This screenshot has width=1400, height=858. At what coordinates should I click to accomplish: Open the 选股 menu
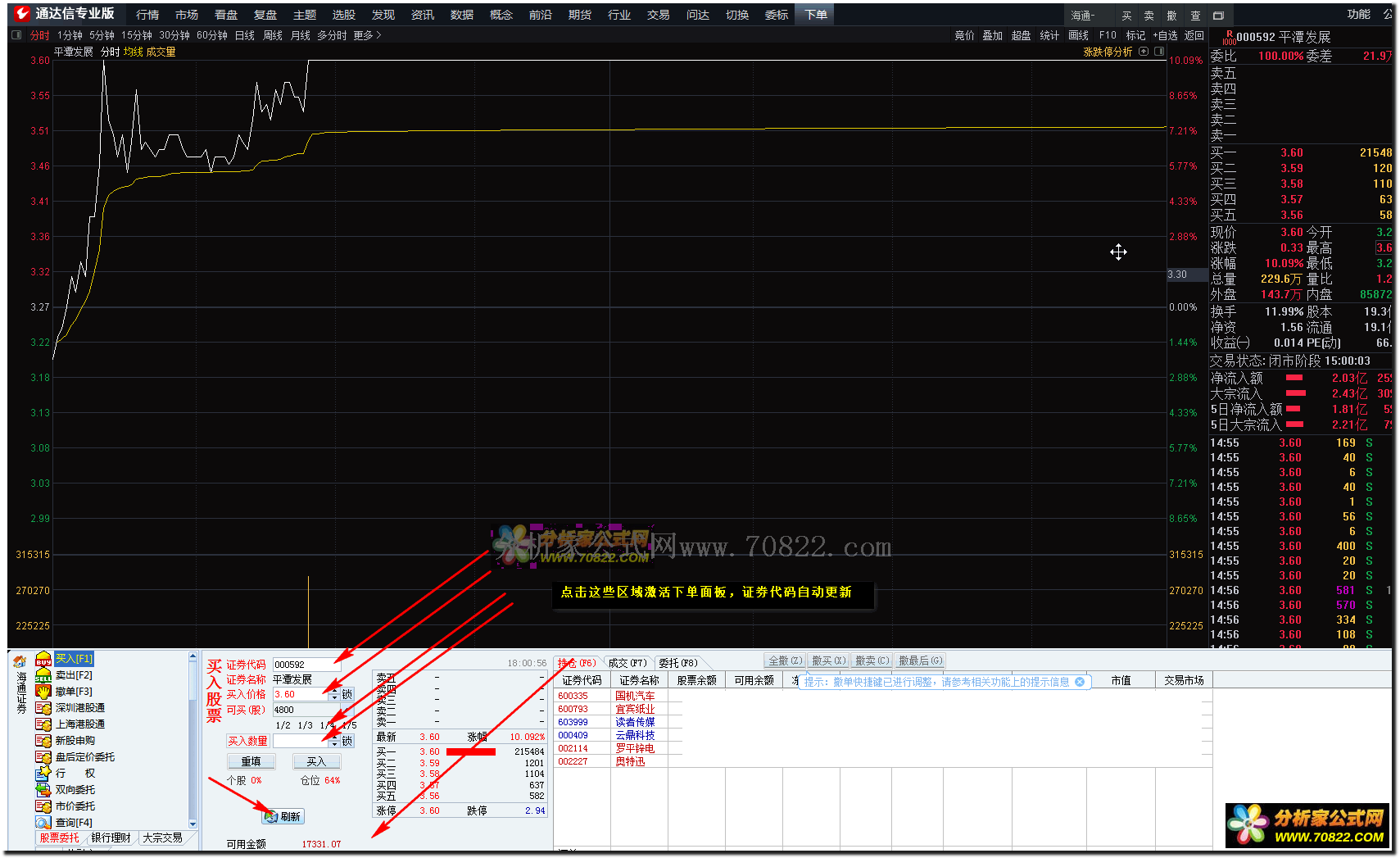point(344,15)
